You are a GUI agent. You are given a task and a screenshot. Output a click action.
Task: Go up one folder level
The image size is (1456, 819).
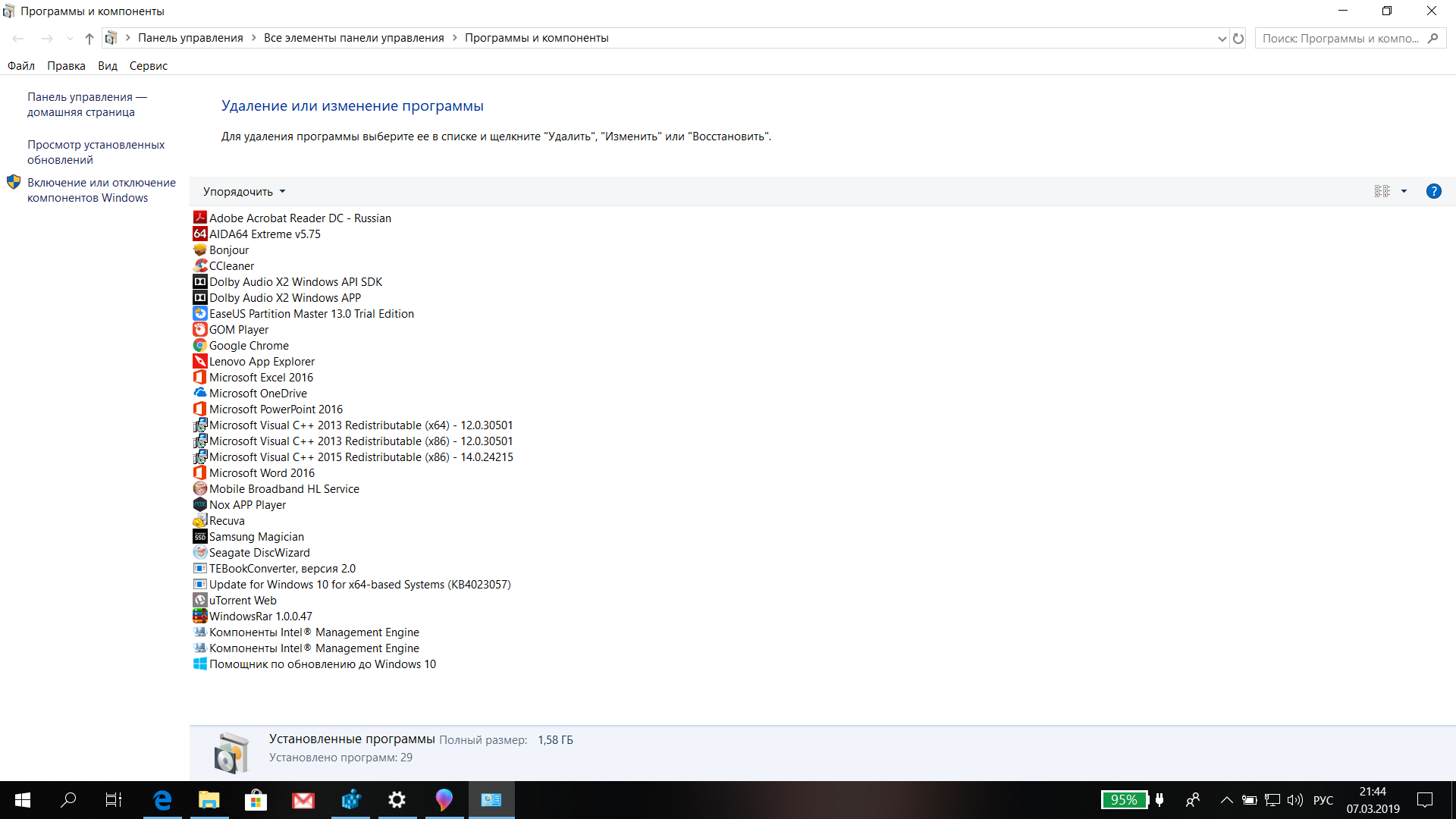pos(89,38)
